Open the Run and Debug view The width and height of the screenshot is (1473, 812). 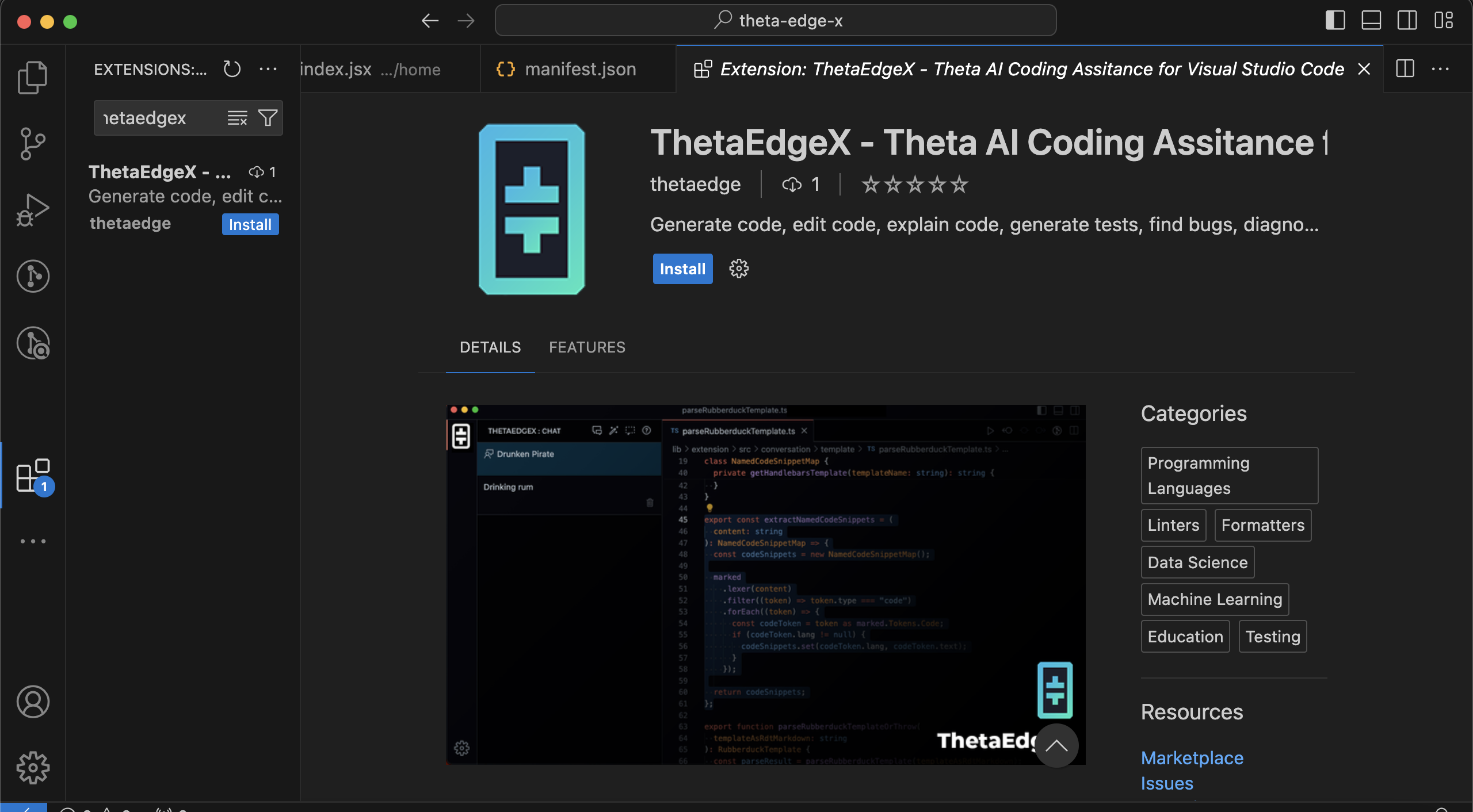[33, 210]
